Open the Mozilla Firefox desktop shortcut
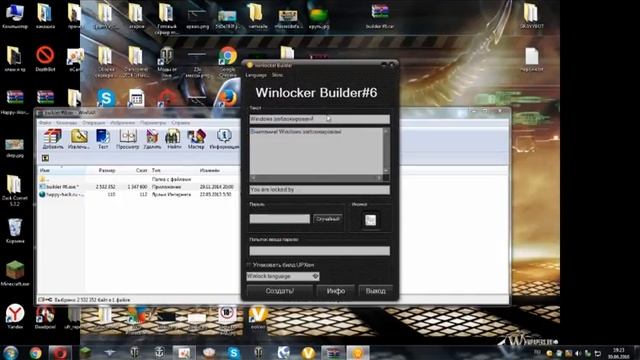The width and height of the screenshot is (640, 360). click(x=228, y=98)
